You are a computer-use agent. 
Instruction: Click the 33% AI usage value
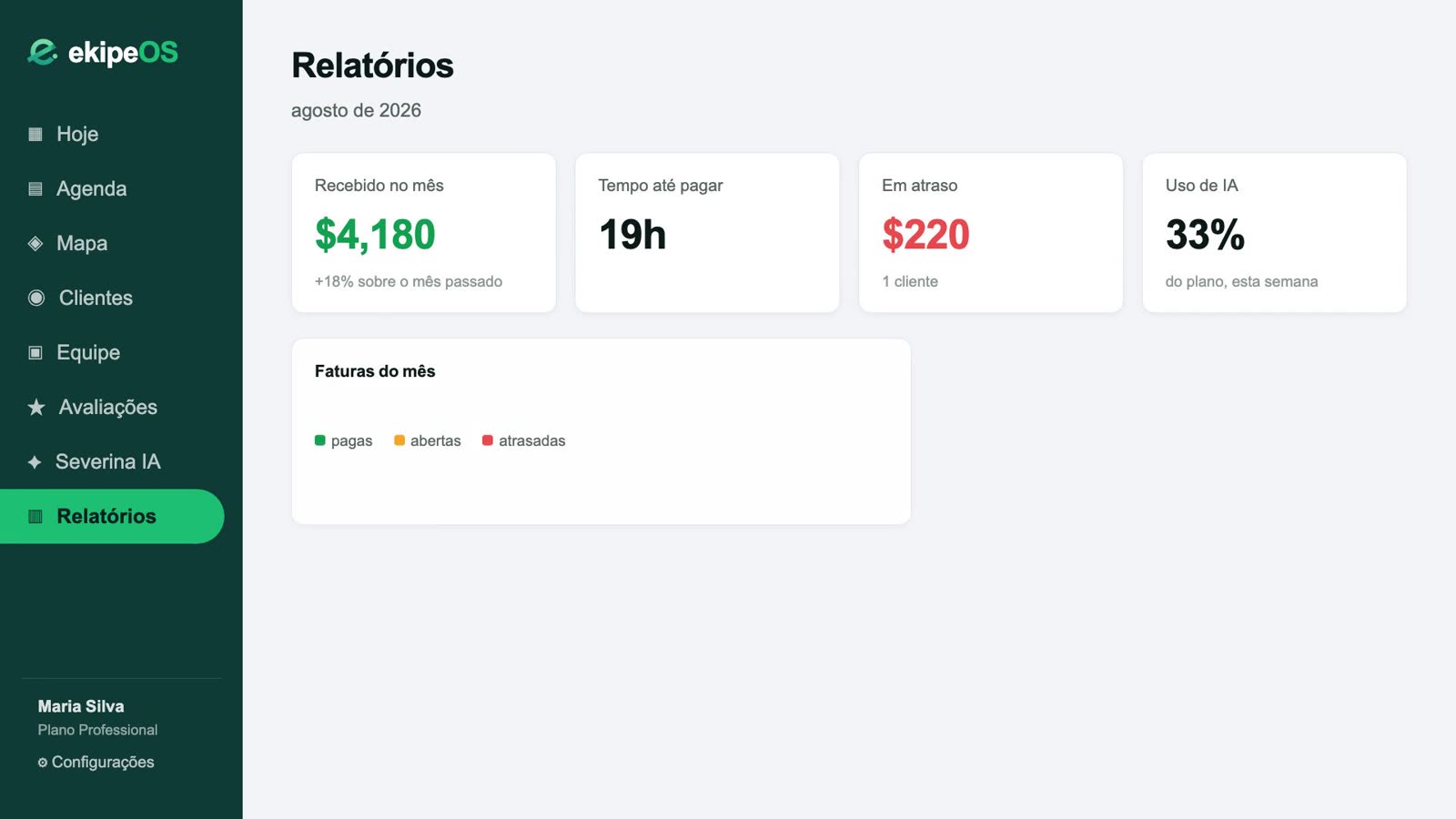pos(1205,235)
